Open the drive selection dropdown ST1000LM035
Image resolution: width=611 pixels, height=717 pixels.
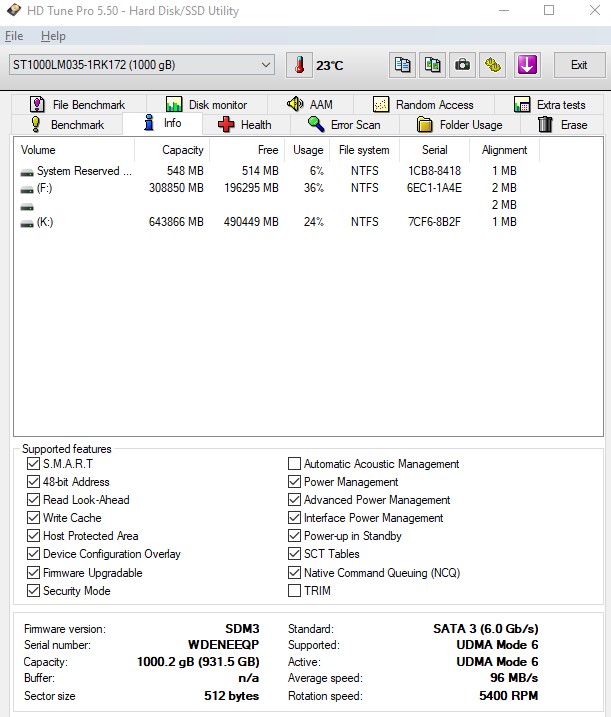pyautogui.click(x=142, y=65)
